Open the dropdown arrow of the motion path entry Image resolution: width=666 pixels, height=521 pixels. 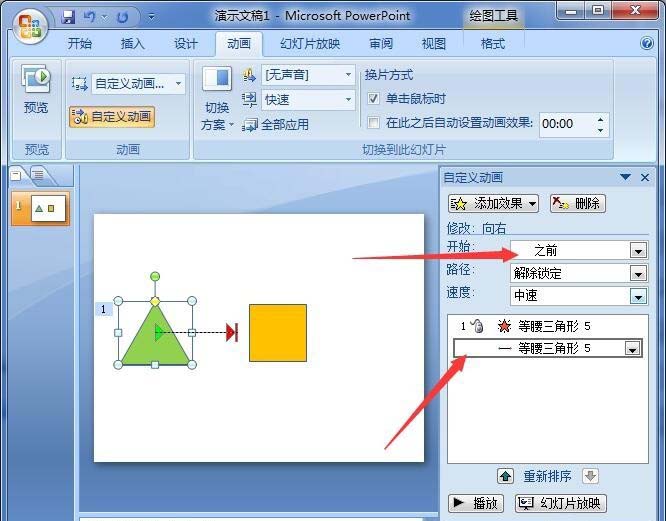[632, 349]
